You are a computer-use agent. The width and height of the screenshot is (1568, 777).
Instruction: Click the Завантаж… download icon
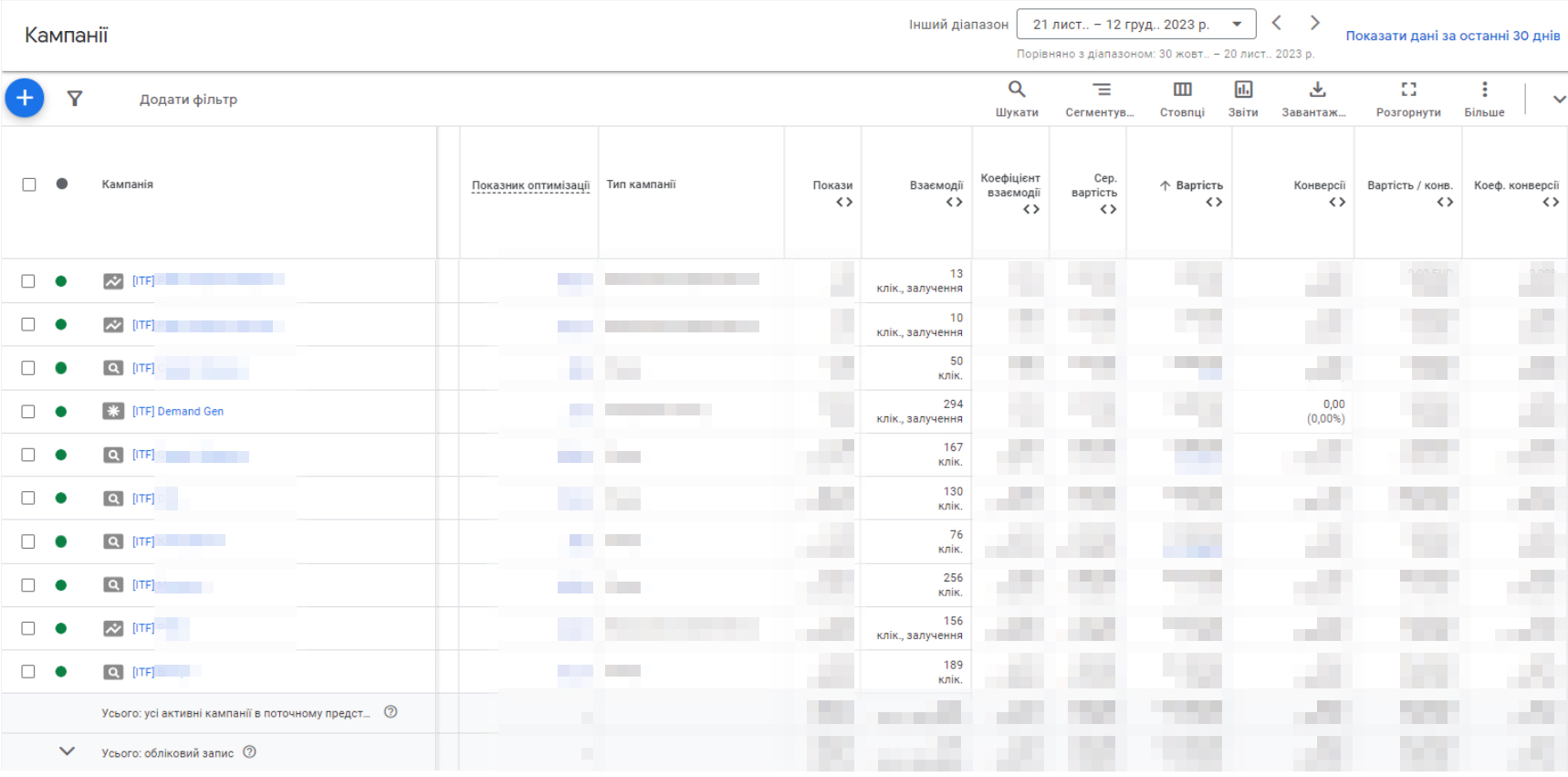click(x=1317, y=89)
